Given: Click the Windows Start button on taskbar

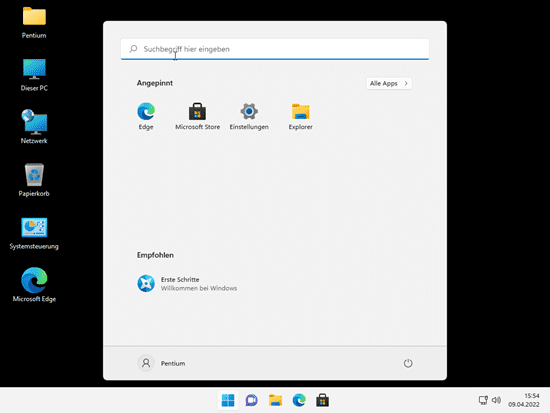Looking at the screenshot, I should pyautogui.click(x=228, y=400).
